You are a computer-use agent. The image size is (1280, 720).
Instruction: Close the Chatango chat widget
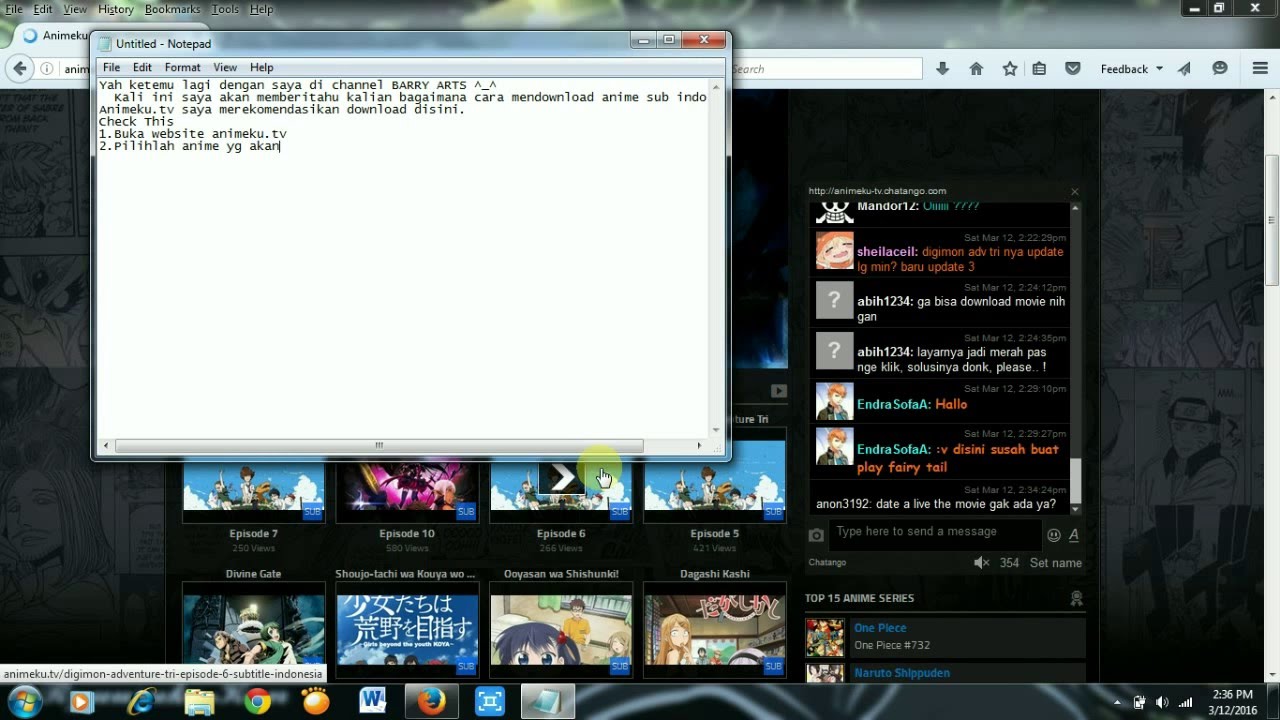[x=1075, y=191]
